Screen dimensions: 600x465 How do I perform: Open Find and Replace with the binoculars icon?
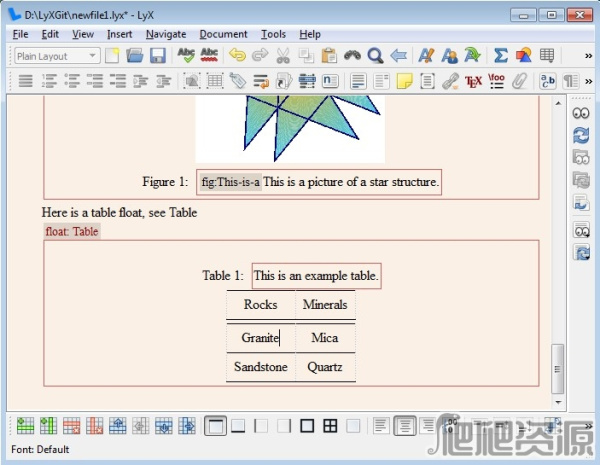[353, 56]
